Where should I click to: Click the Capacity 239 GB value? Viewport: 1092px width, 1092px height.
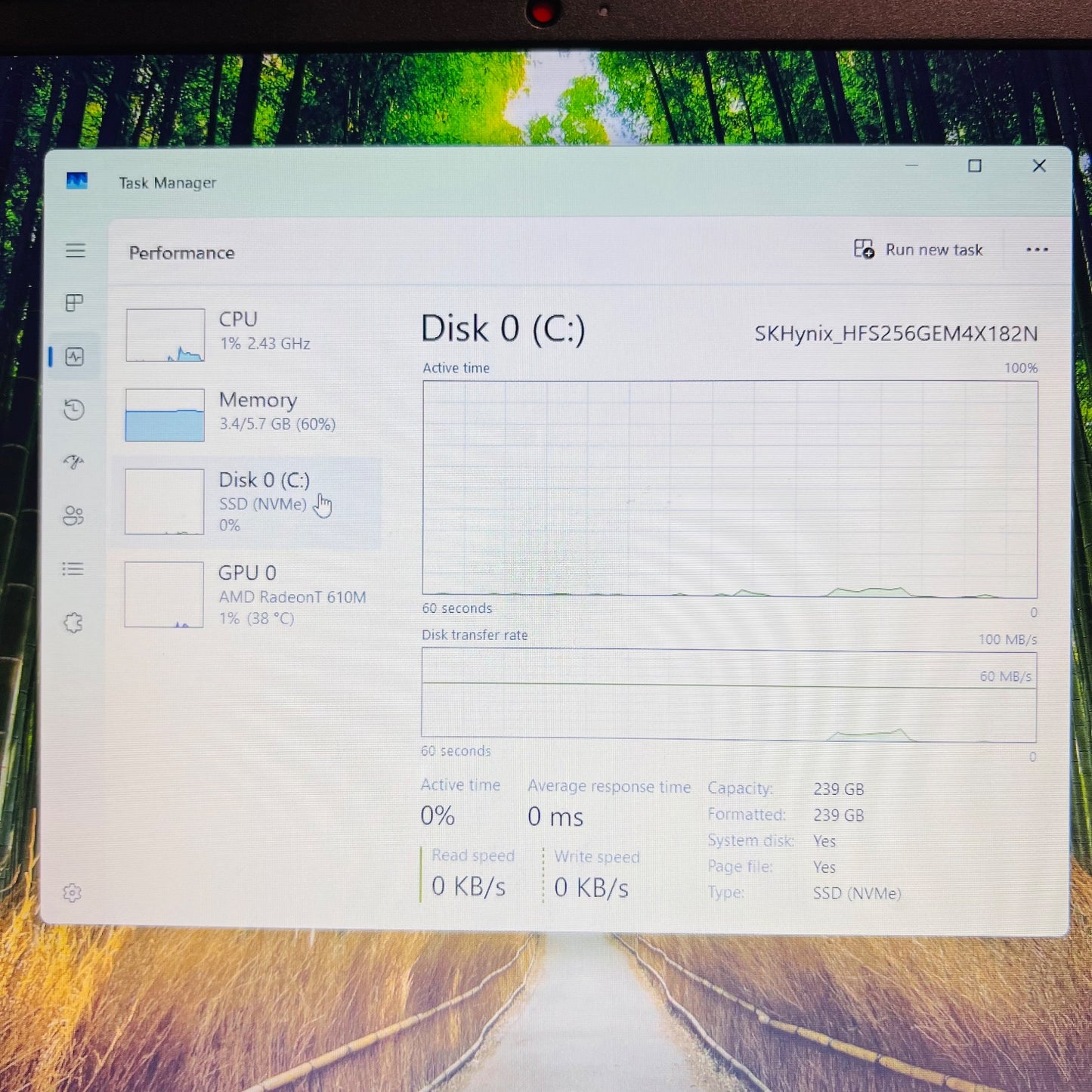[x=839, y=789]
